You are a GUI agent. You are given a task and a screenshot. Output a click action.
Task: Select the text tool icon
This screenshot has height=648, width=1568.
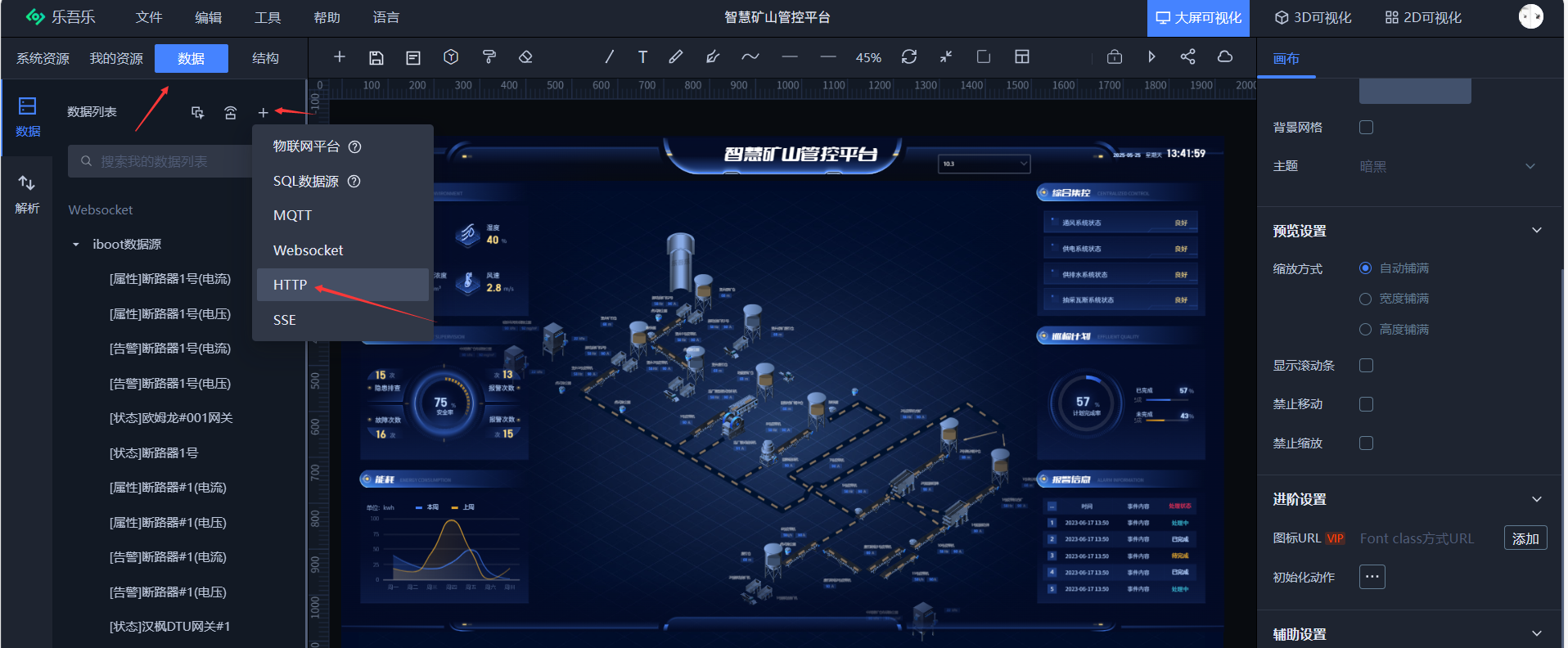[642, 57]
